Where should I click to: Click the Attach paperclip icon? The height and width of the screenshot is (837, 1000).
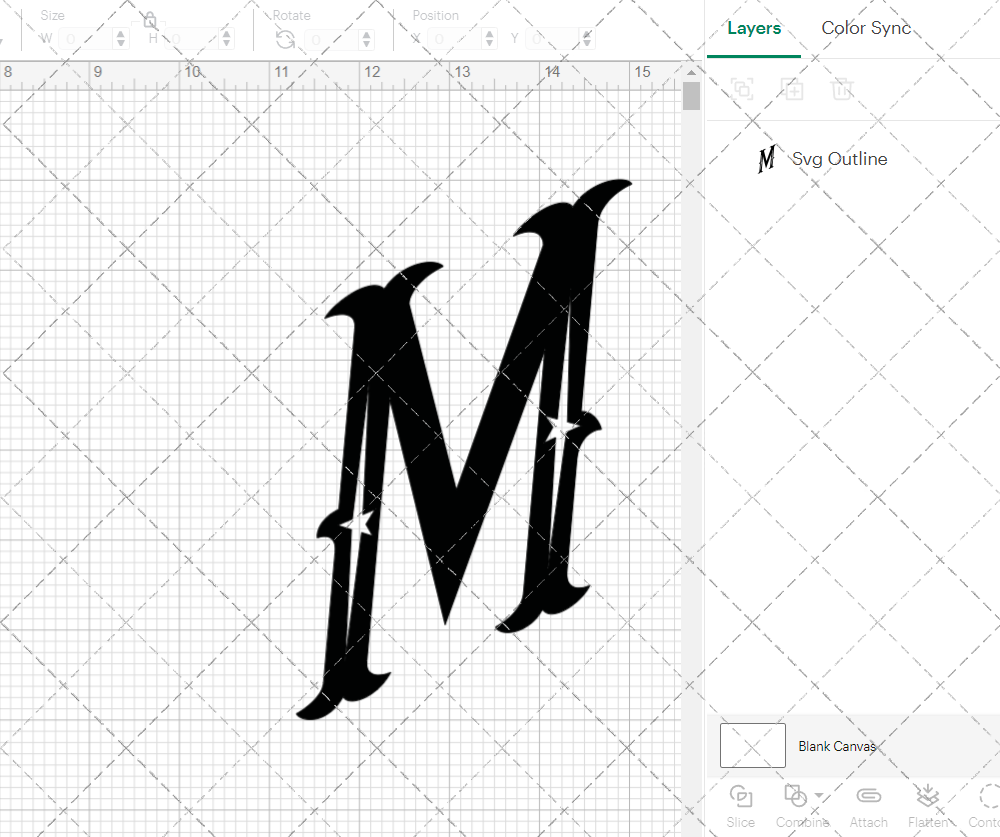868,796
